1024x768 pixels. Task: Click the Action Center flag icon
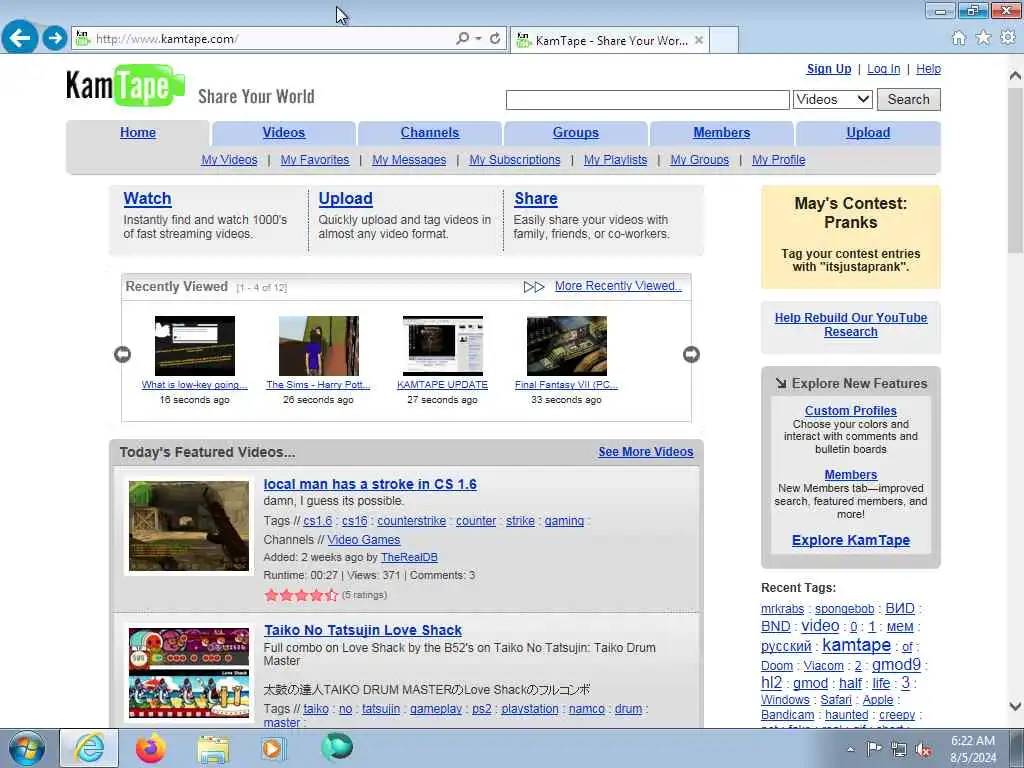pyautogui.click(x=874, y=749)
